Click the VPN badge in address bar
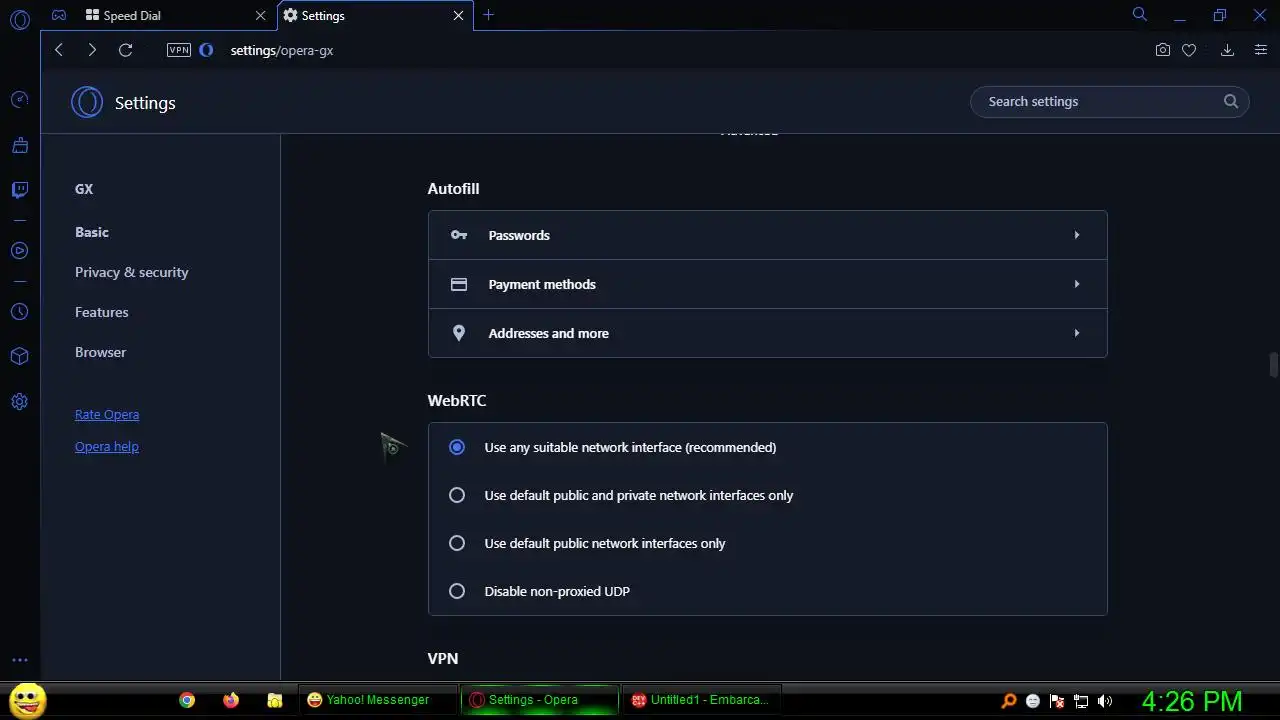This screenshot has height=720, width=1280. coord(179,50)
